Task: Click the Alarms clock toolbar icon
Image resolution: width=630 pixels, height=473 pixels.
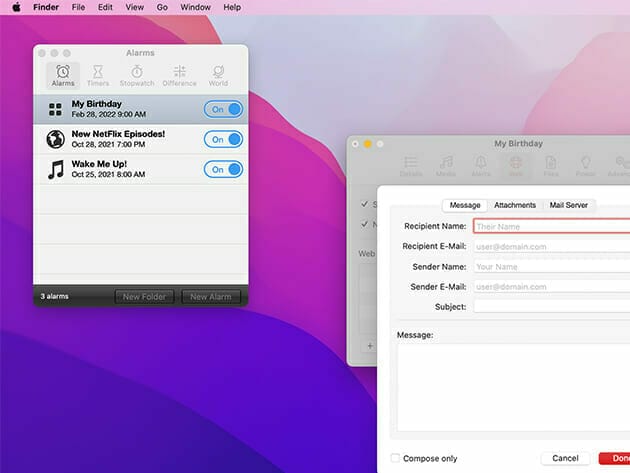Action: [62, 75]
